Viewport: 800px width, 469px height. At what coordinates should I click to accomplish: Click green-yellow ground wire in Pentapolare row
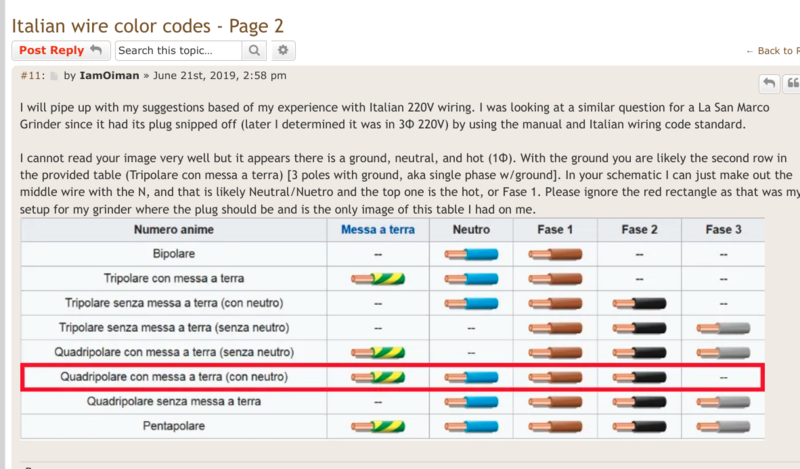(378, 426)
